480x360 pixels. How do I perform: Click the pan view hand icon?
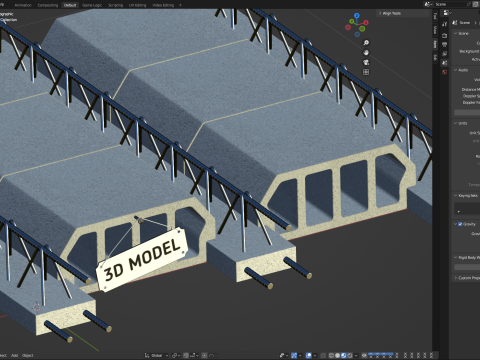[x=366, y=53]
